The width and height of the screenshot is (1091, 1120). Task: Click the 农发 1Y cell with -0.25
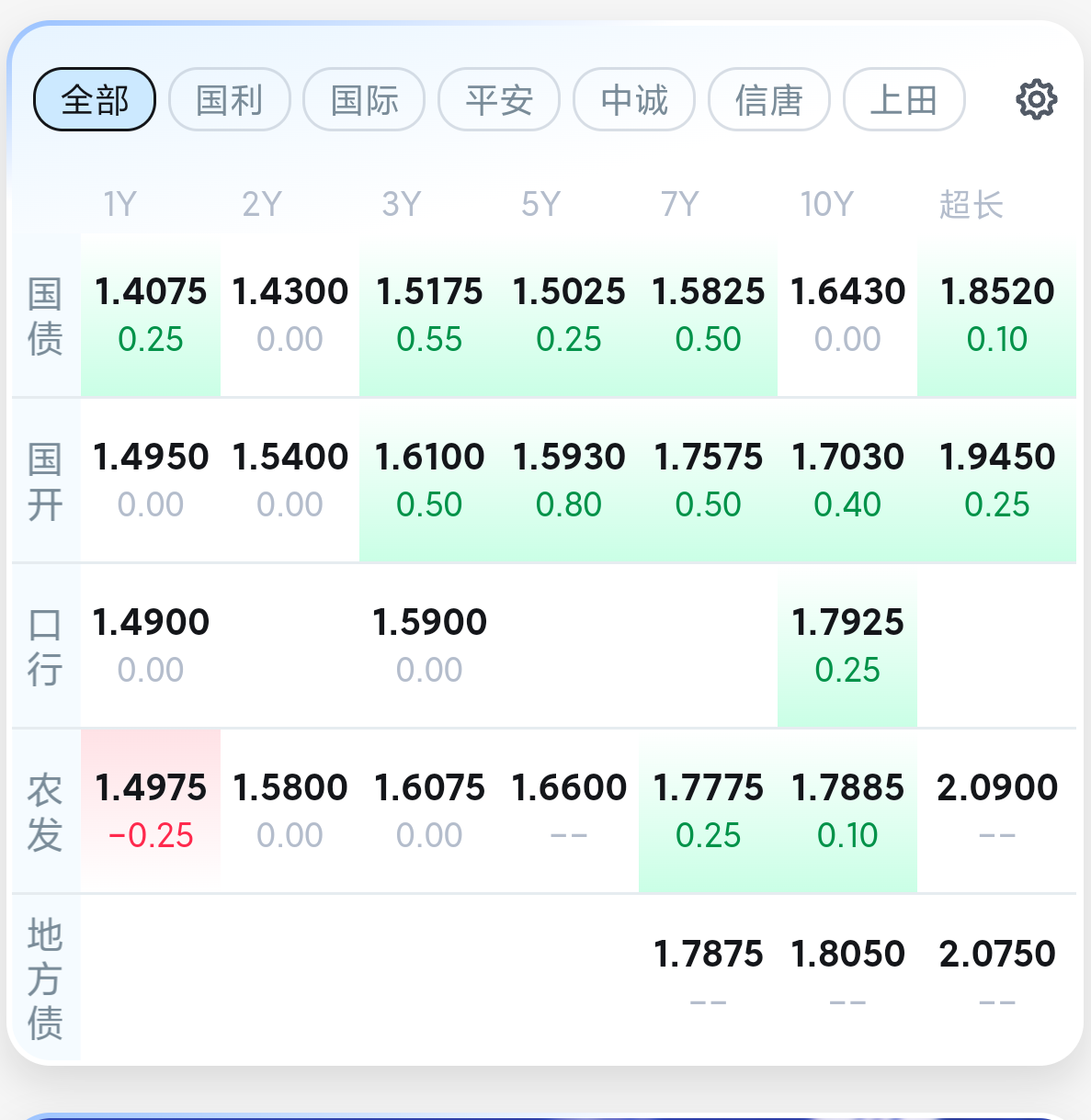pos(151,811)
